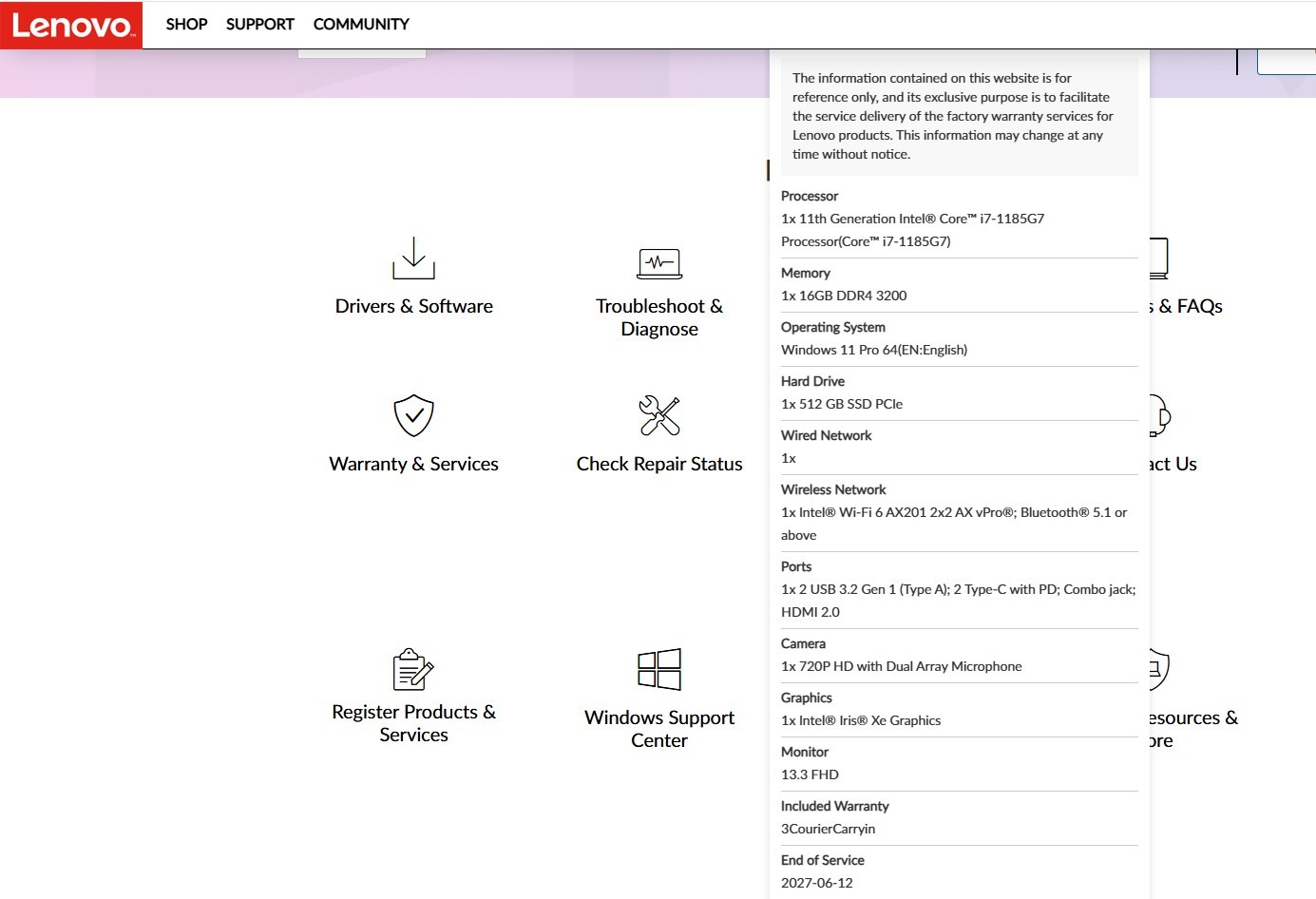Click the Drivers & Software download icon

point(413,258)
